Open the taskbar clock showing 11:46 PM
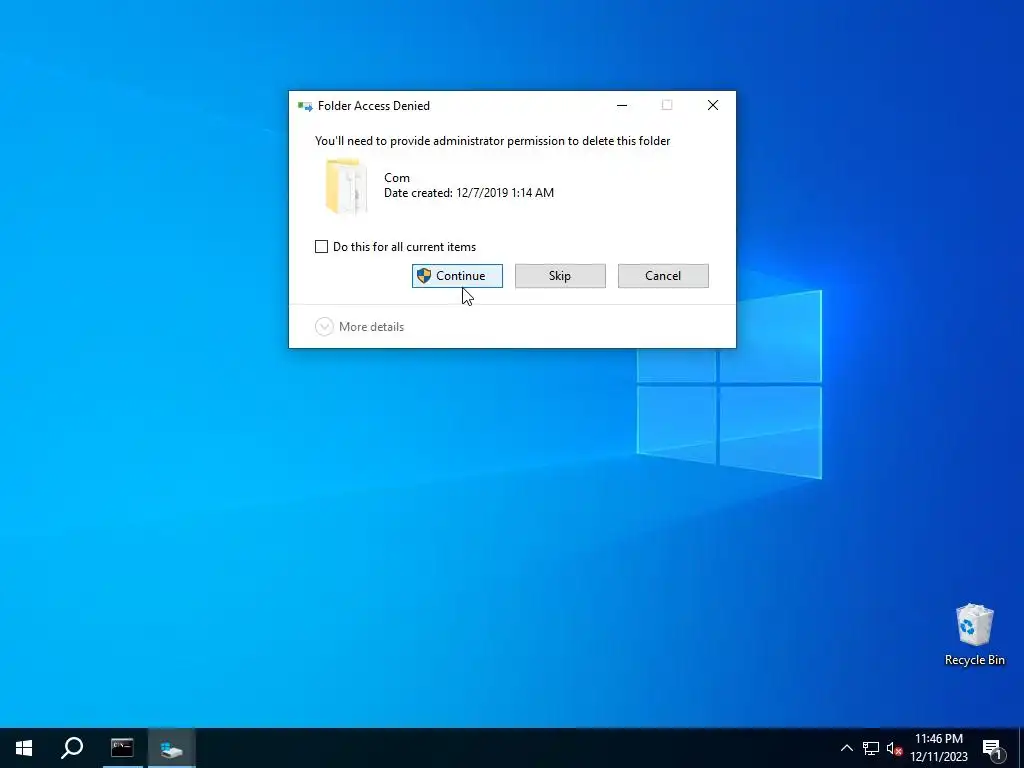This screenshot has height=768, width=1024. click(x=938, y=748)
